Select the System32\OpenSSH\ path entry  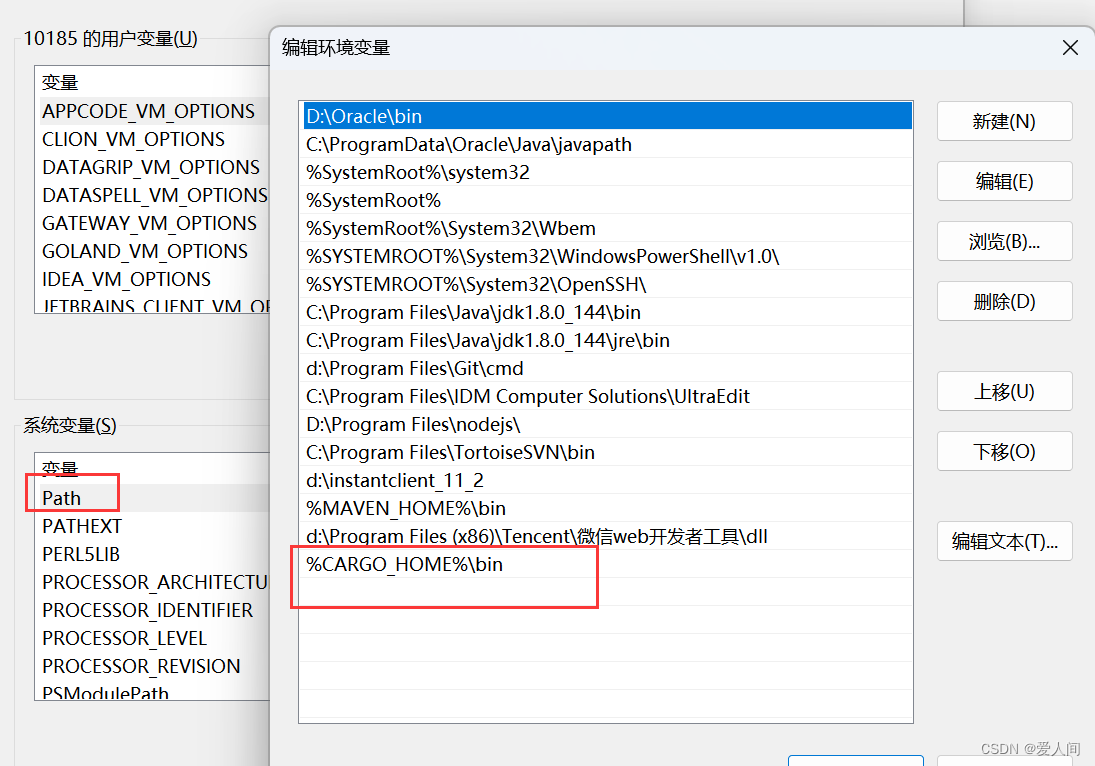[x=607, y=284]
